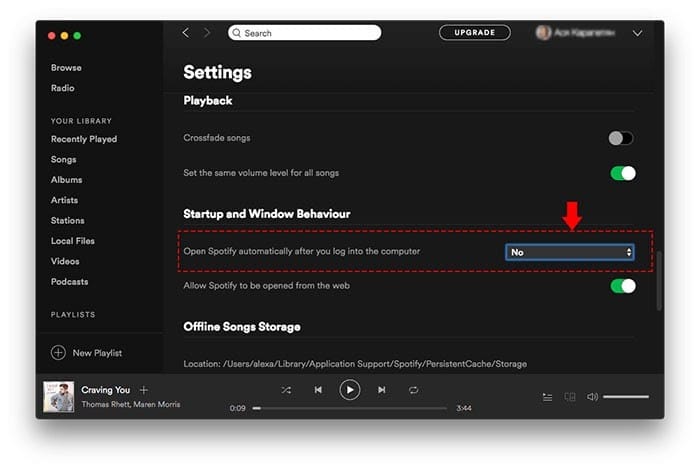Open Artists in library
Viewport: 700px width, 470px height.
(x=64, y=200)
